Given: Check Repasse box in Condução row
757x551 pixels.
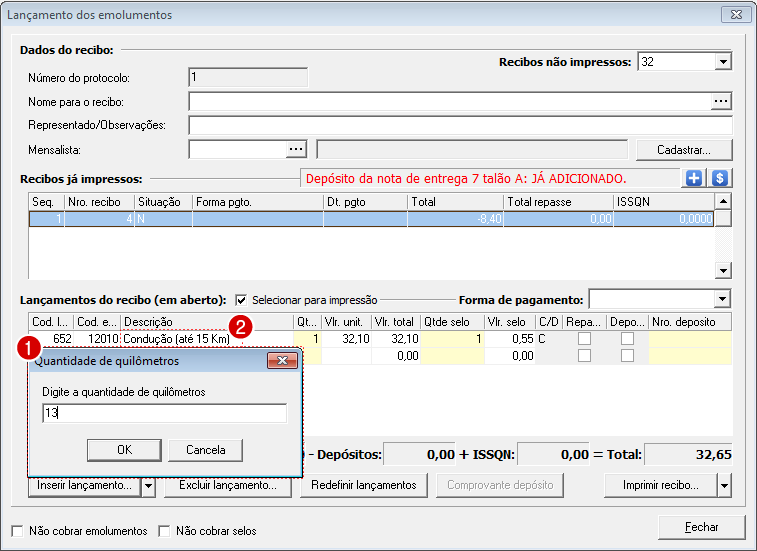Looking at the screenshot, I should 584,339.
